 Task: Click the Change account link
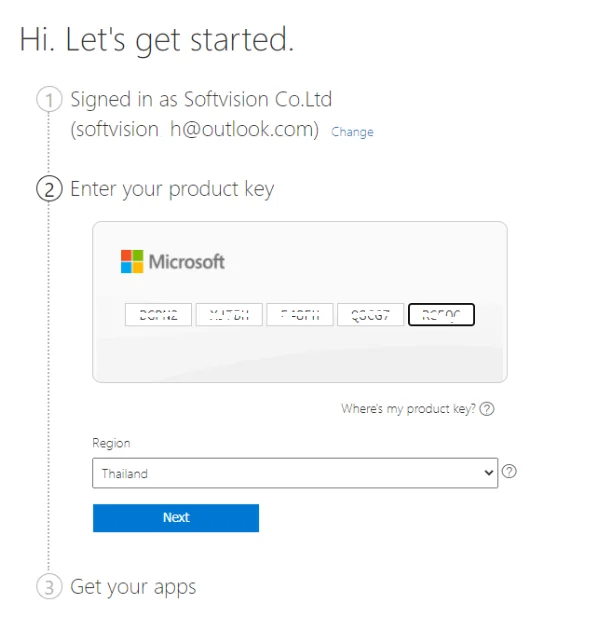pos(352,132)
